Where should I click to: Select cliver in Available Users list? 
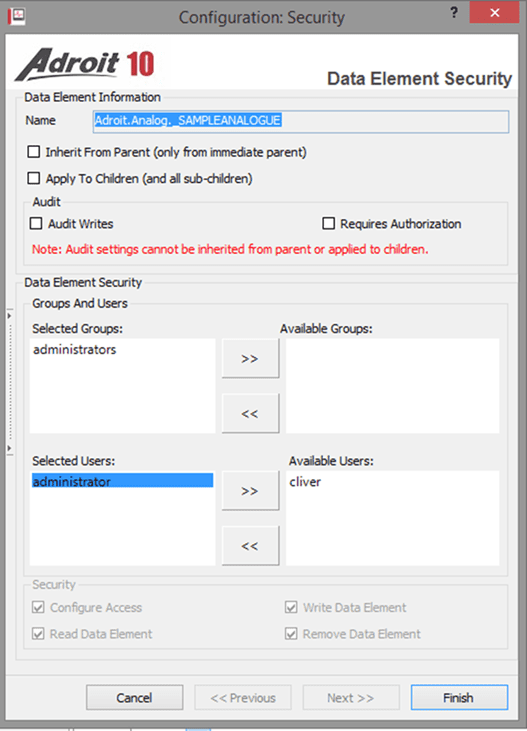tap(305, 482)
